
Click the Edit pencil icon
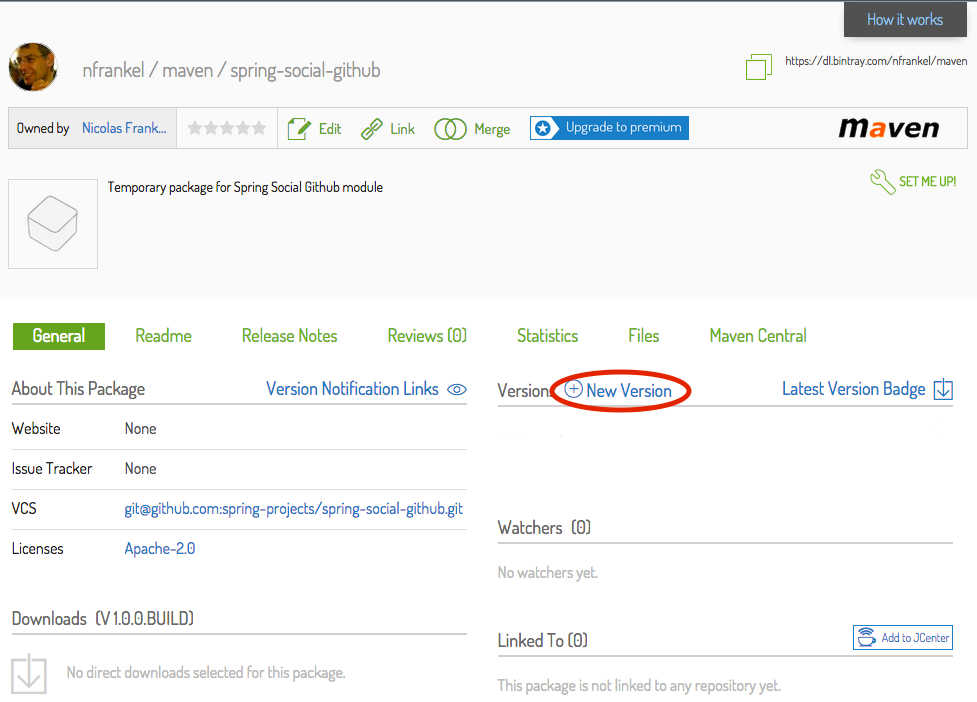[x=299, y=129]
